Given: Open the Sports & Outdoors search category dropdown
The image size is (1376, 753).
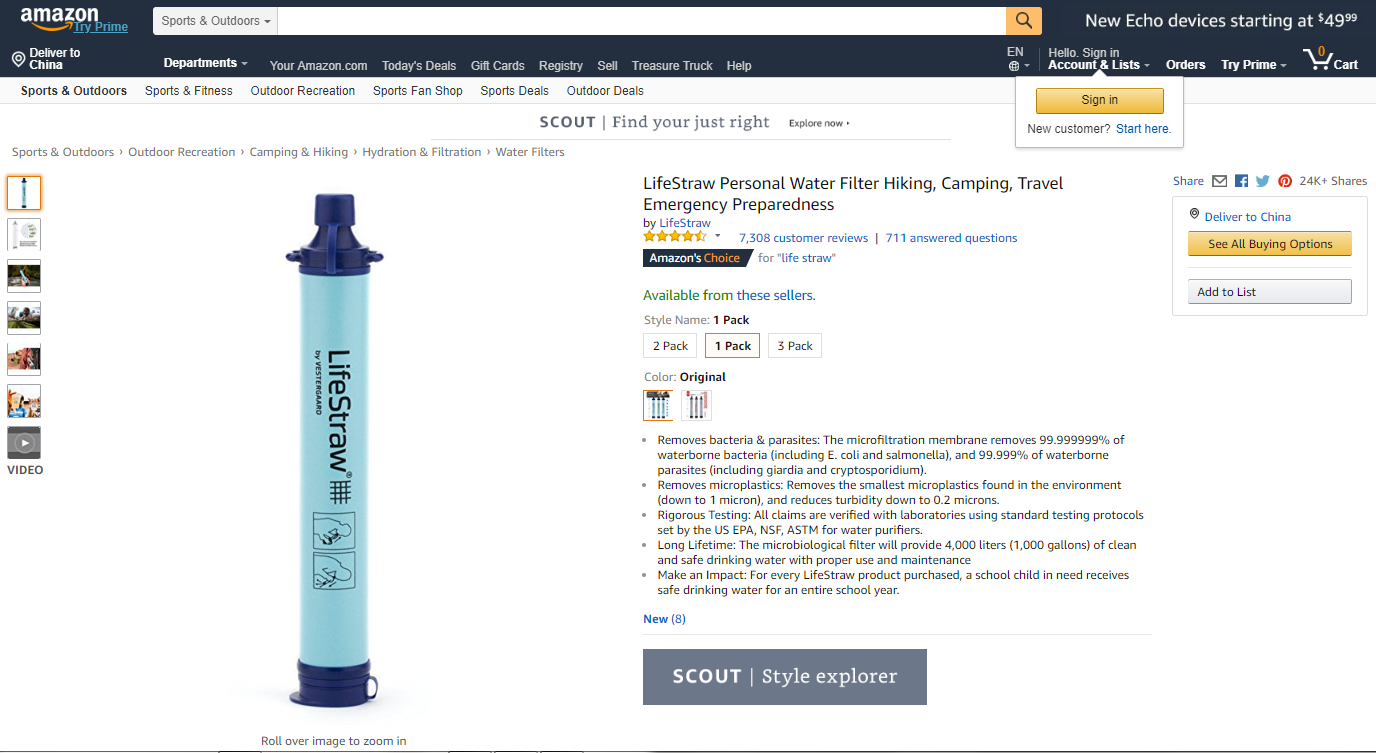Looking at the screenshot, I should [215, 21].
